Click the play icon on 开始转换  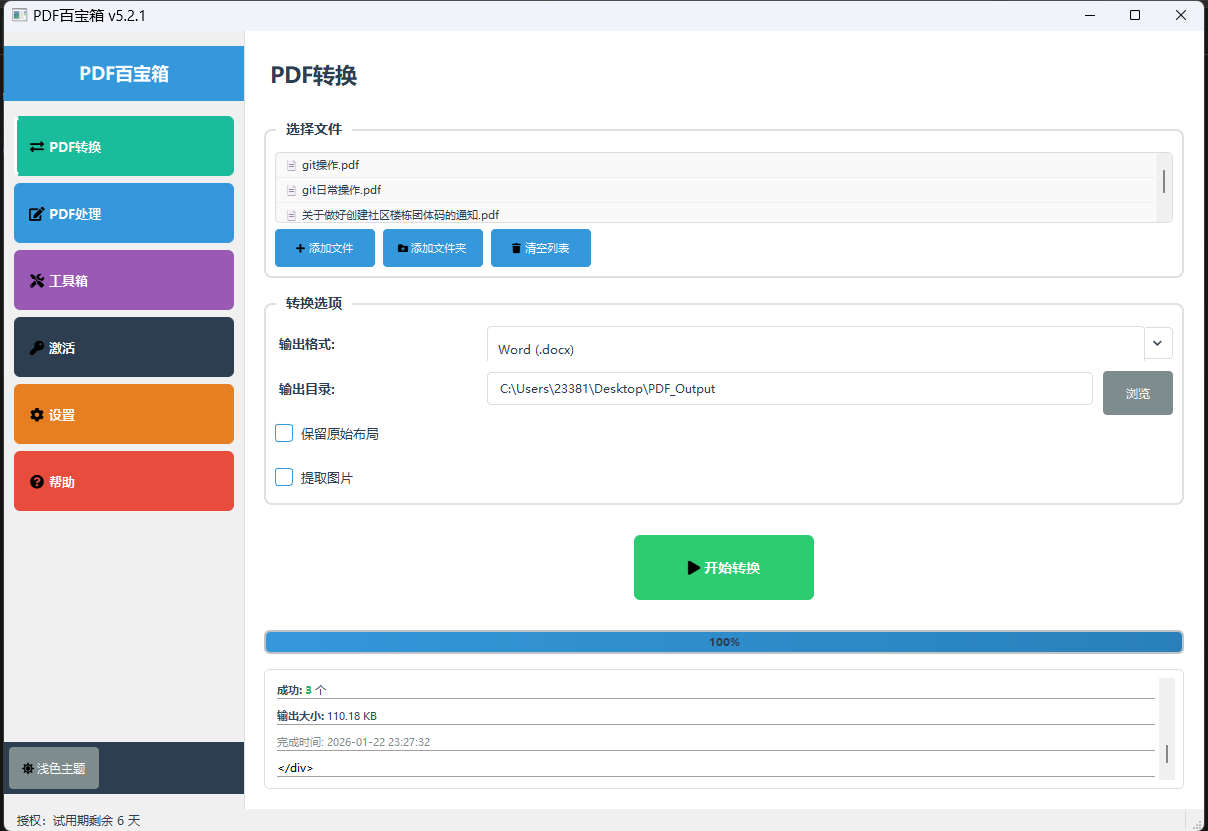click(x=693, y=568)
